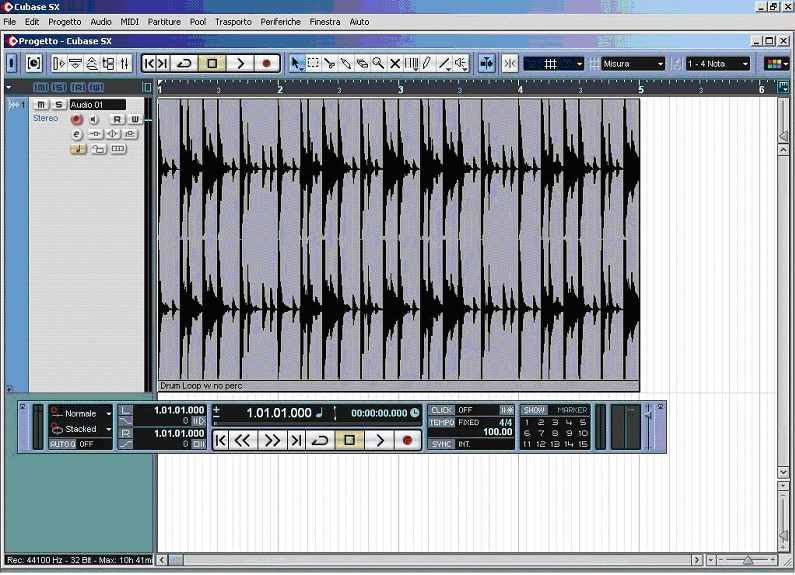Click the horizontal zoom slider at bottom right

[746, 560]
